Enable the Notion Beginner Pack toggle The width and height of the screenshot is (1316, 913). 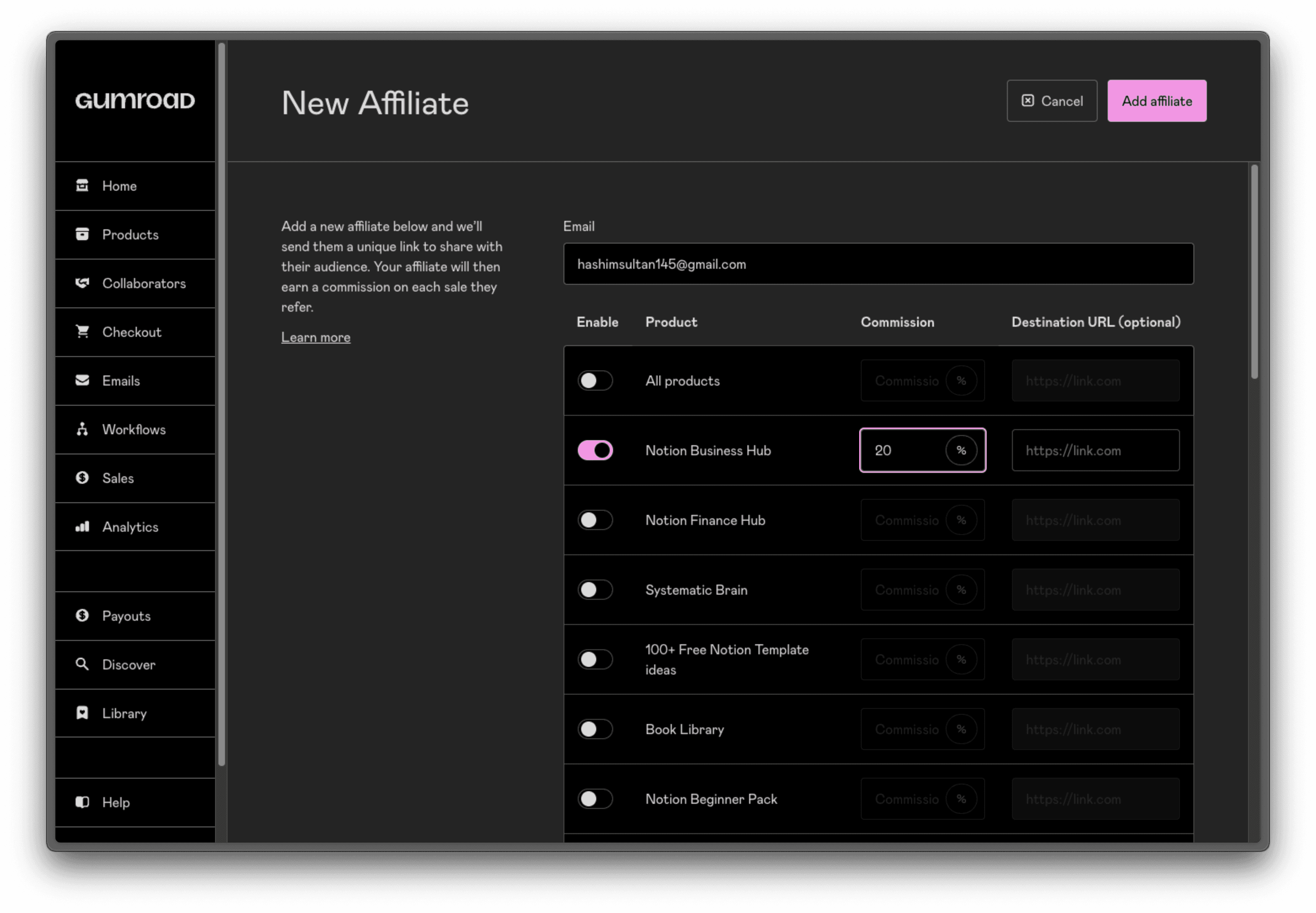(595, 799)
